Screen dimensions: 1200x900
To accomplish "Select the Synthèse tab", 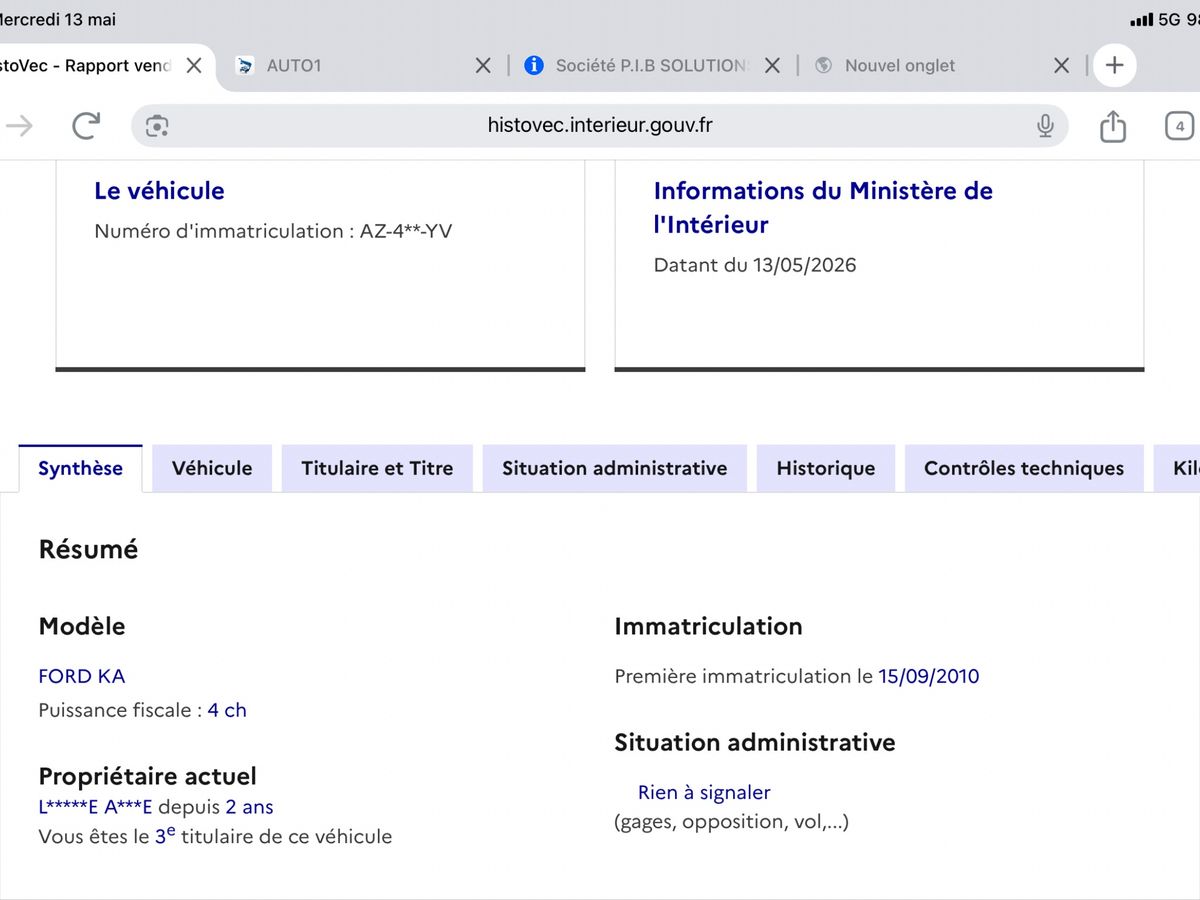I will (81, 468).
